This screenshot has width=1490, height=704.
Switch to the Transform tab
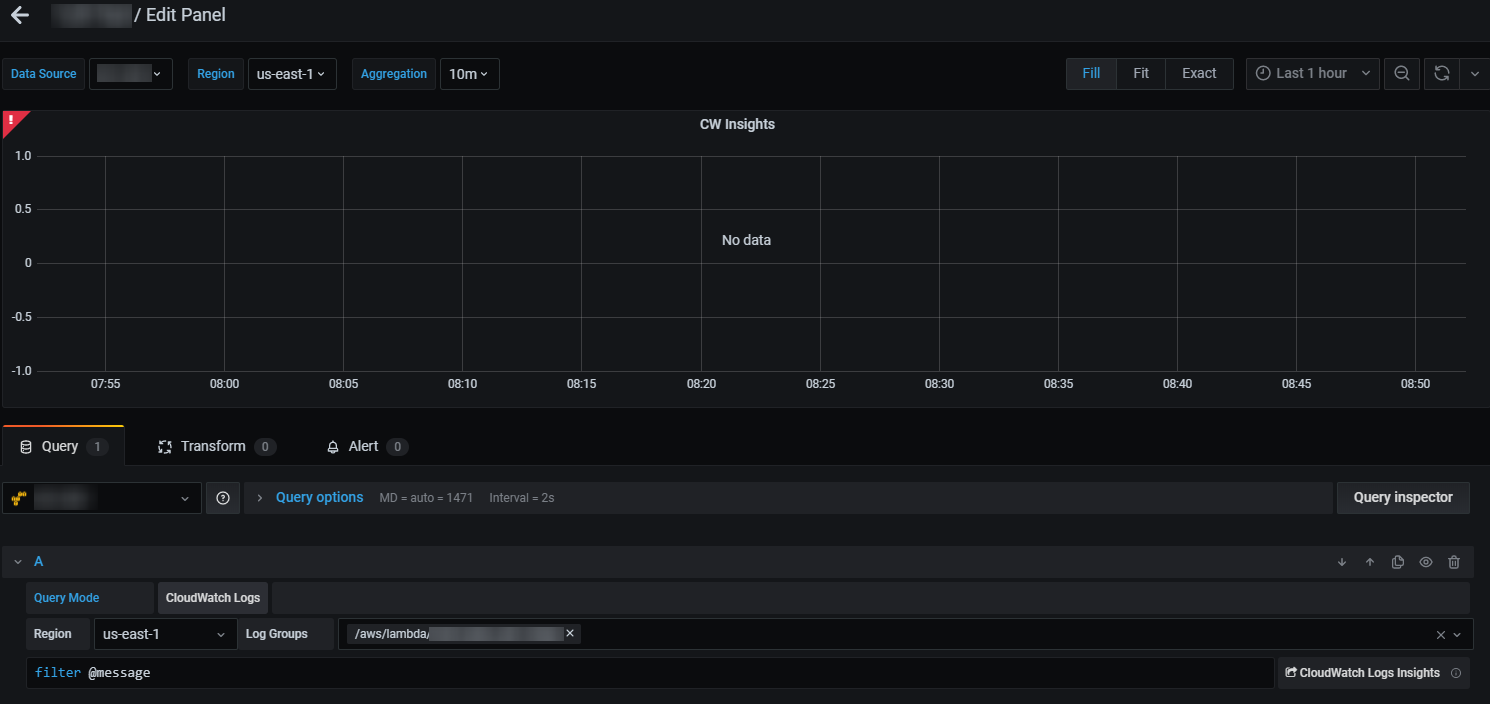[x=213, y=446]
